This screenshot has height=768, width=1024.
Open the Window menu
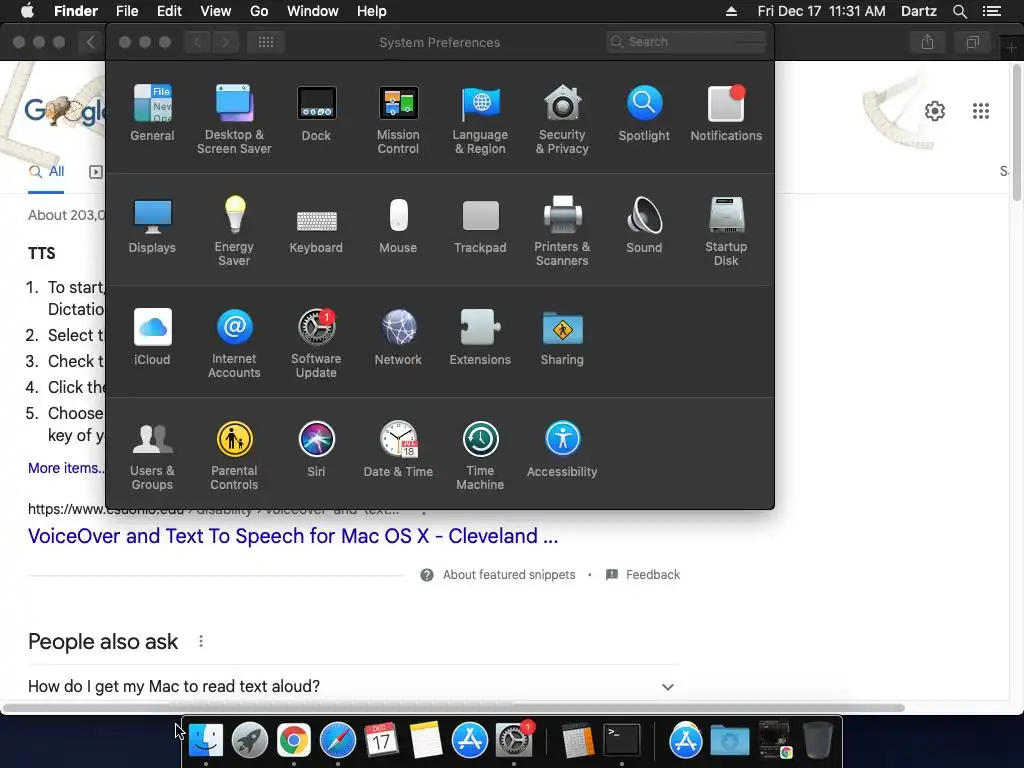point(313,11)
